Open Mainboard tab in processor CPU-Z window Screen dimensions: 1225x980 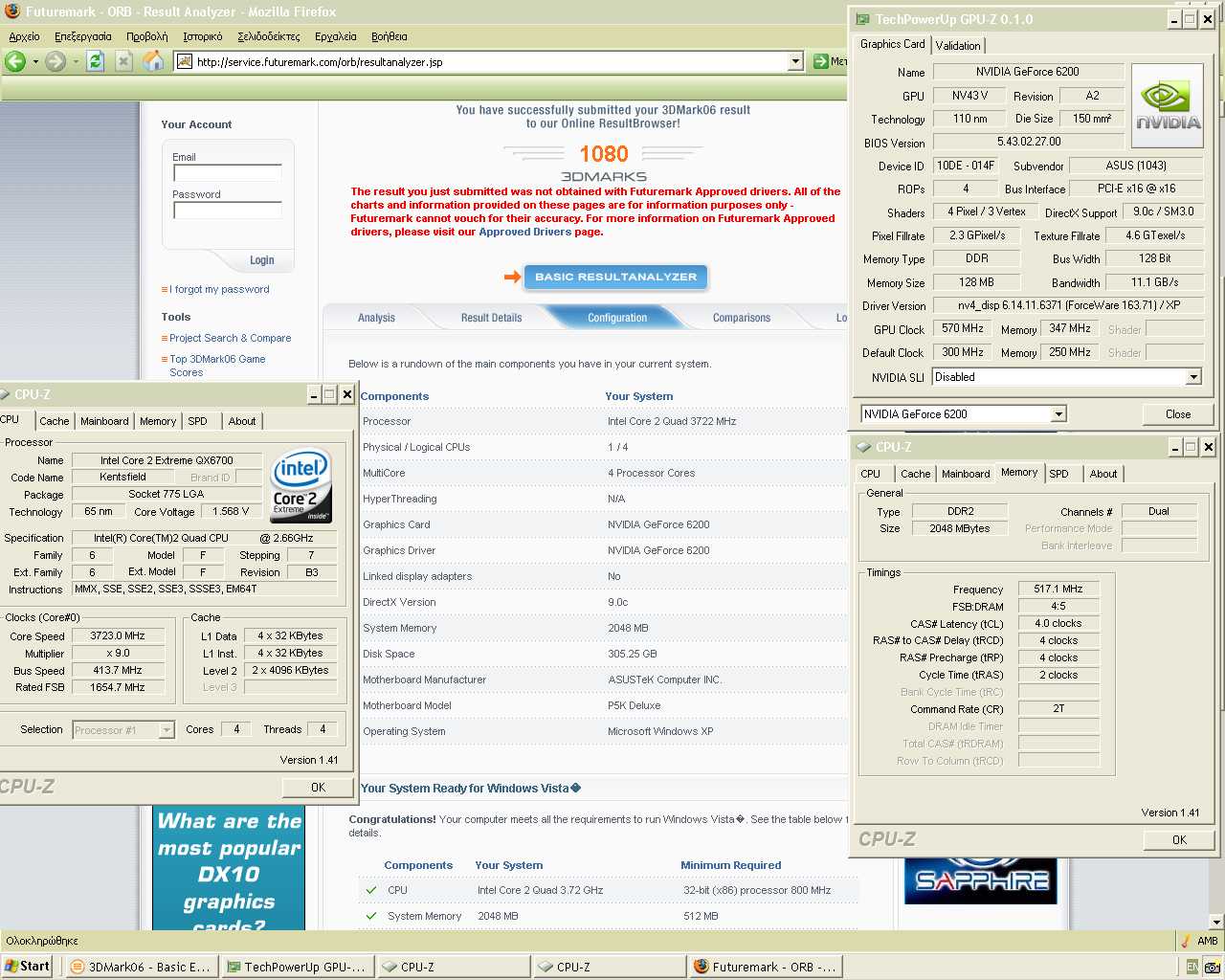click(x=104, y=421)
